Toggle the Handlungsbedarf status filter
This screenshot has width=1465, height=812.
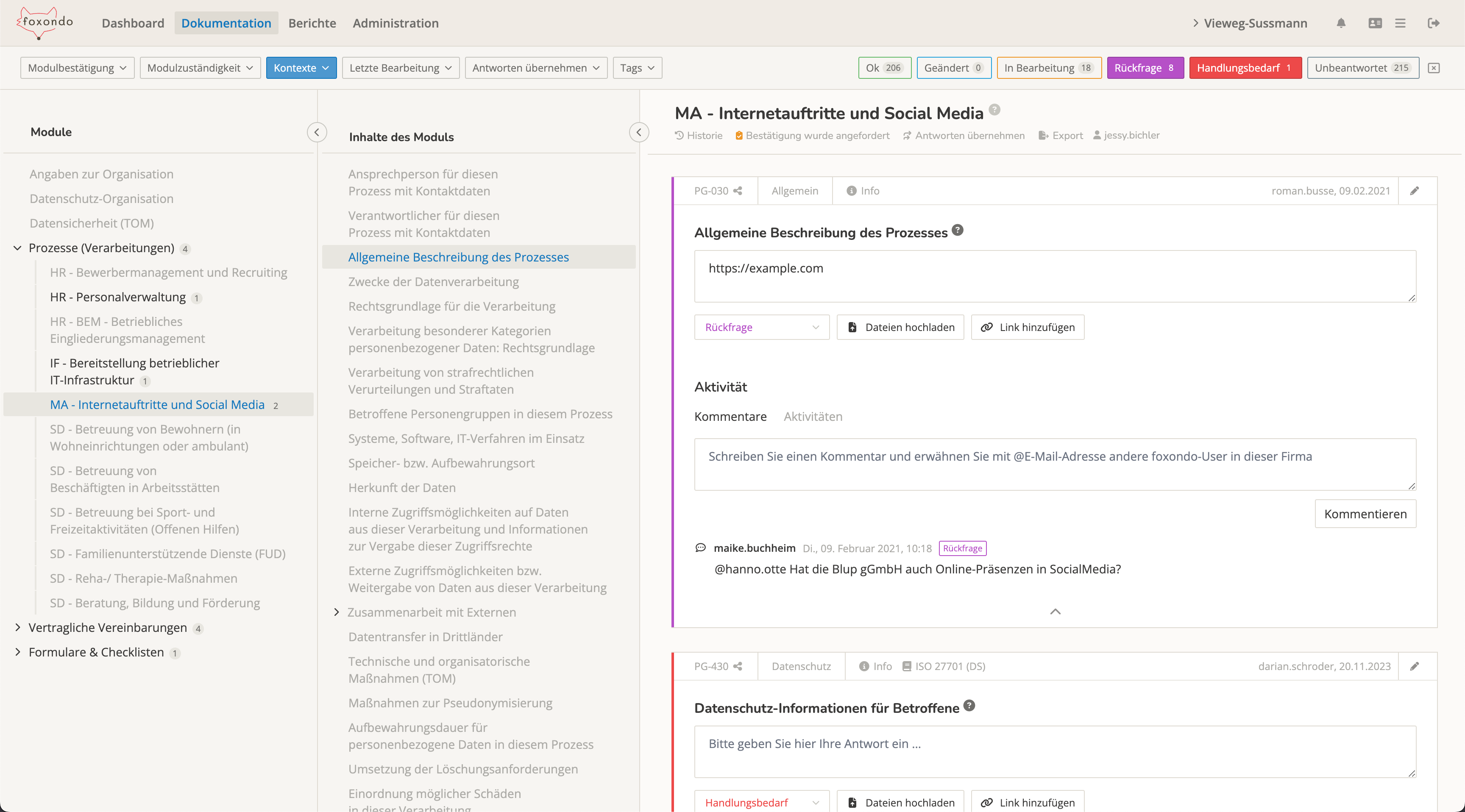pyautogui.click(x=1245, y=68)
